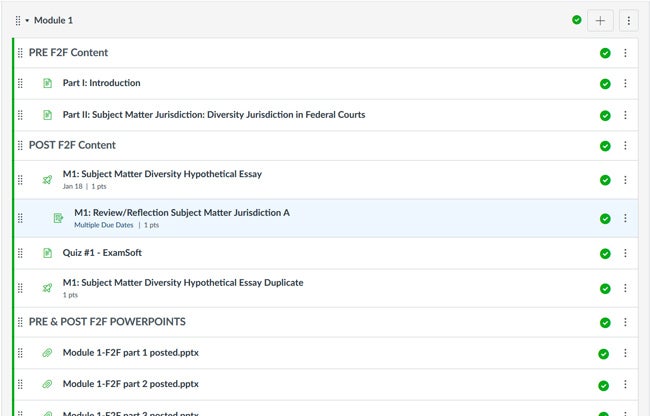
Task: Click rocket icon for Hypothetical Essay Duplicate
Action: tap(47, 288)
